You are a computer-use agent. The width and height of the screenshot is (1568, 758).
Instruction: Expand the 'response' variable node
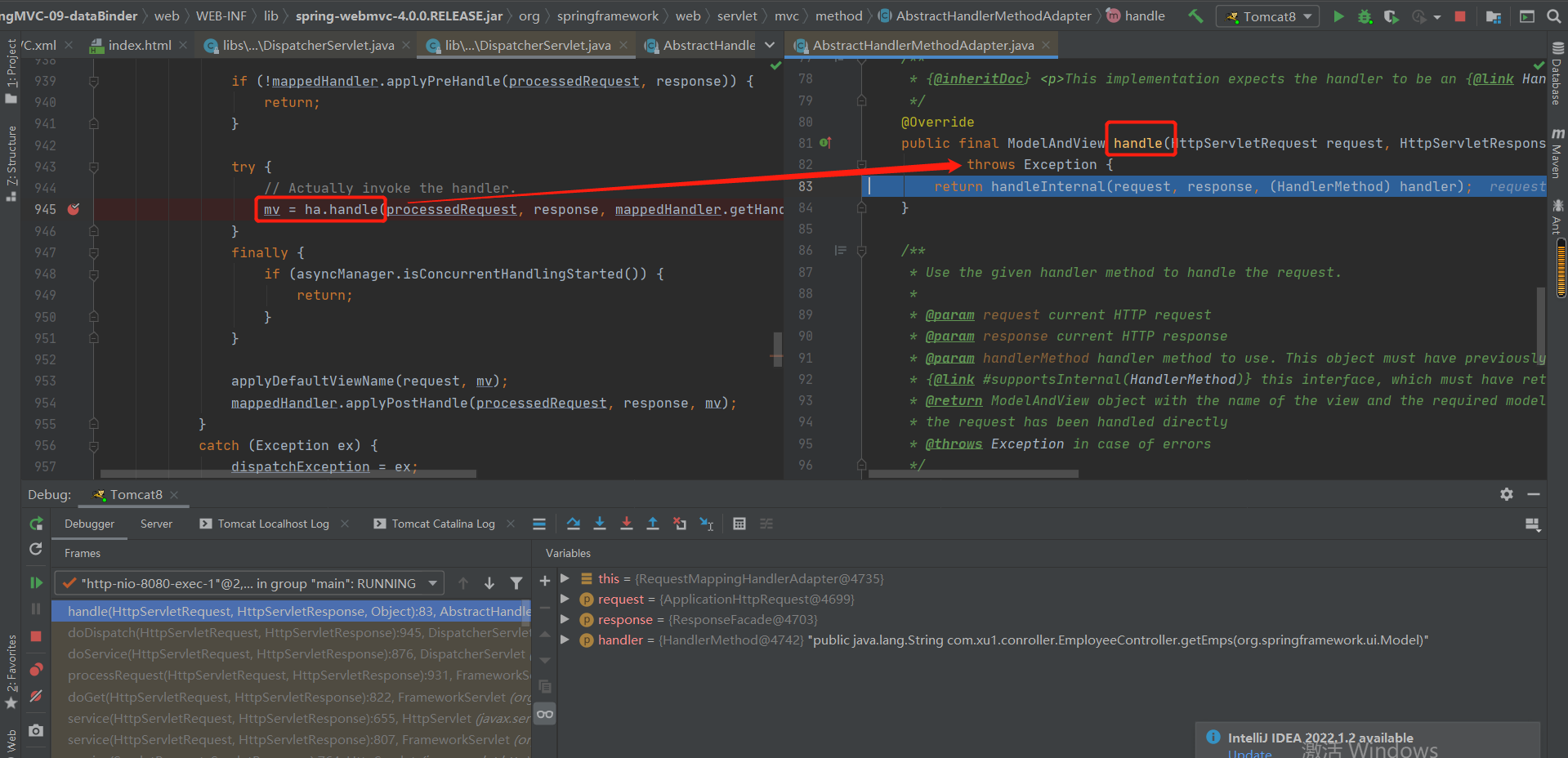565,619
